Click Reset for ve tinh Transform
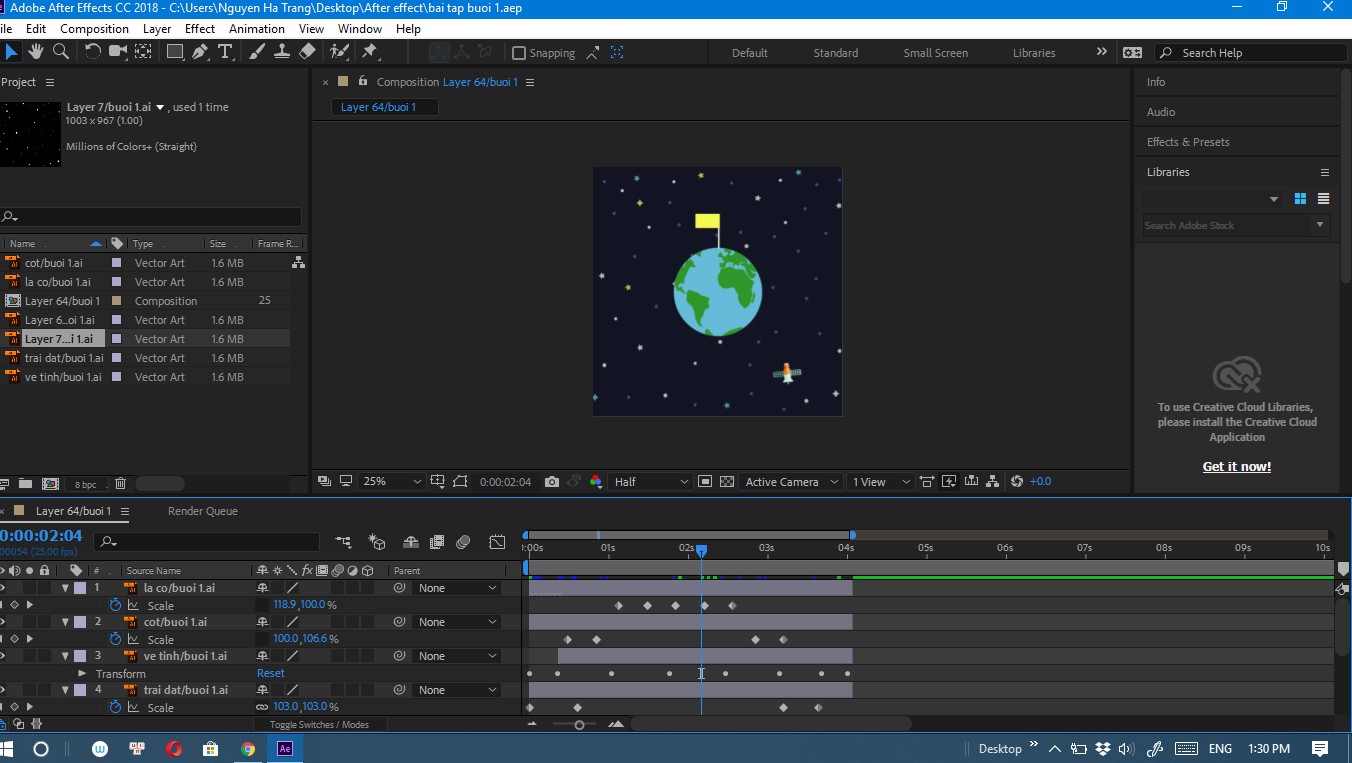Viewport: 1352px width, 763px height. pos(271,673)
